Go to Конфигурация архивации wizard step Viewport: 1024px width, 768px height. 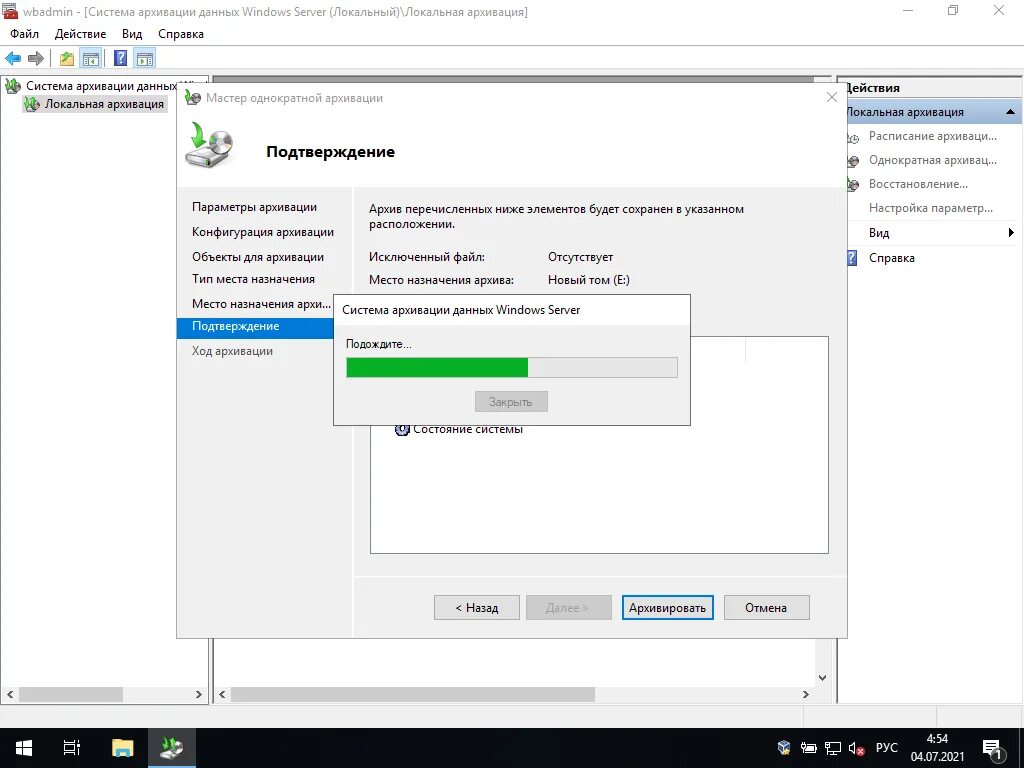pos(263,232)
